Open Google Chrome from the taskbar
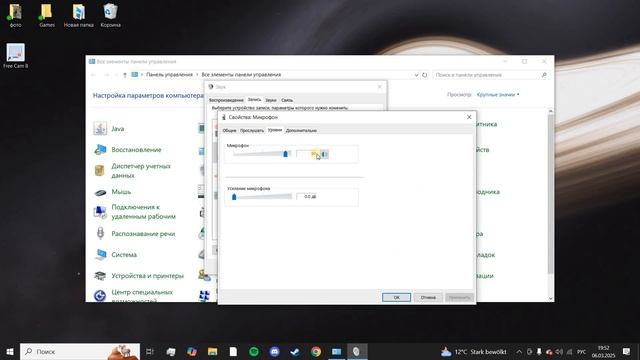This screenshot has height=360, width=640. click(316, 351)
